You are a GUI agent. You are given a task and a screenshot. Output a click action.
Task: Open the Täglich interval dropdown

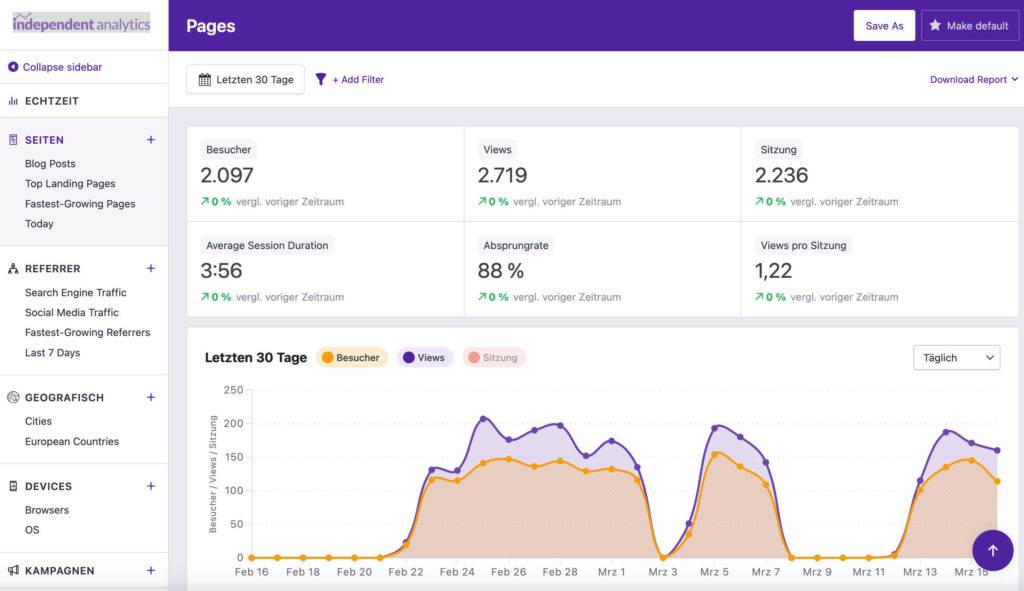coord(956,357)
